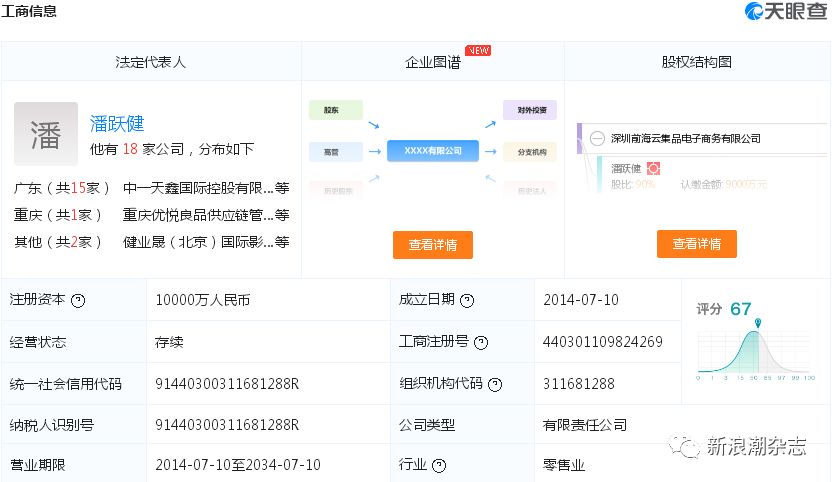The width and height of the screenshot is (833, 482).
Task: Select 10000万人民币 registered capital value
Action: tap(202, 300)
